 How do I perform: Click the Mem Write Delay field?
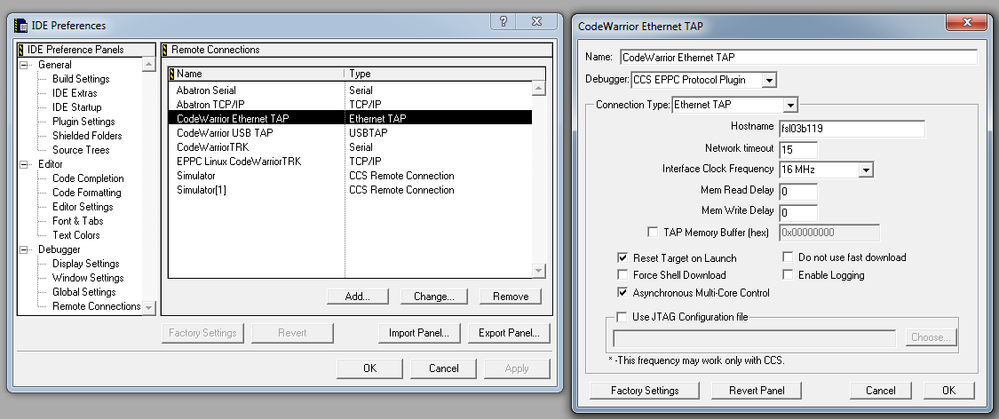point(798,212)
